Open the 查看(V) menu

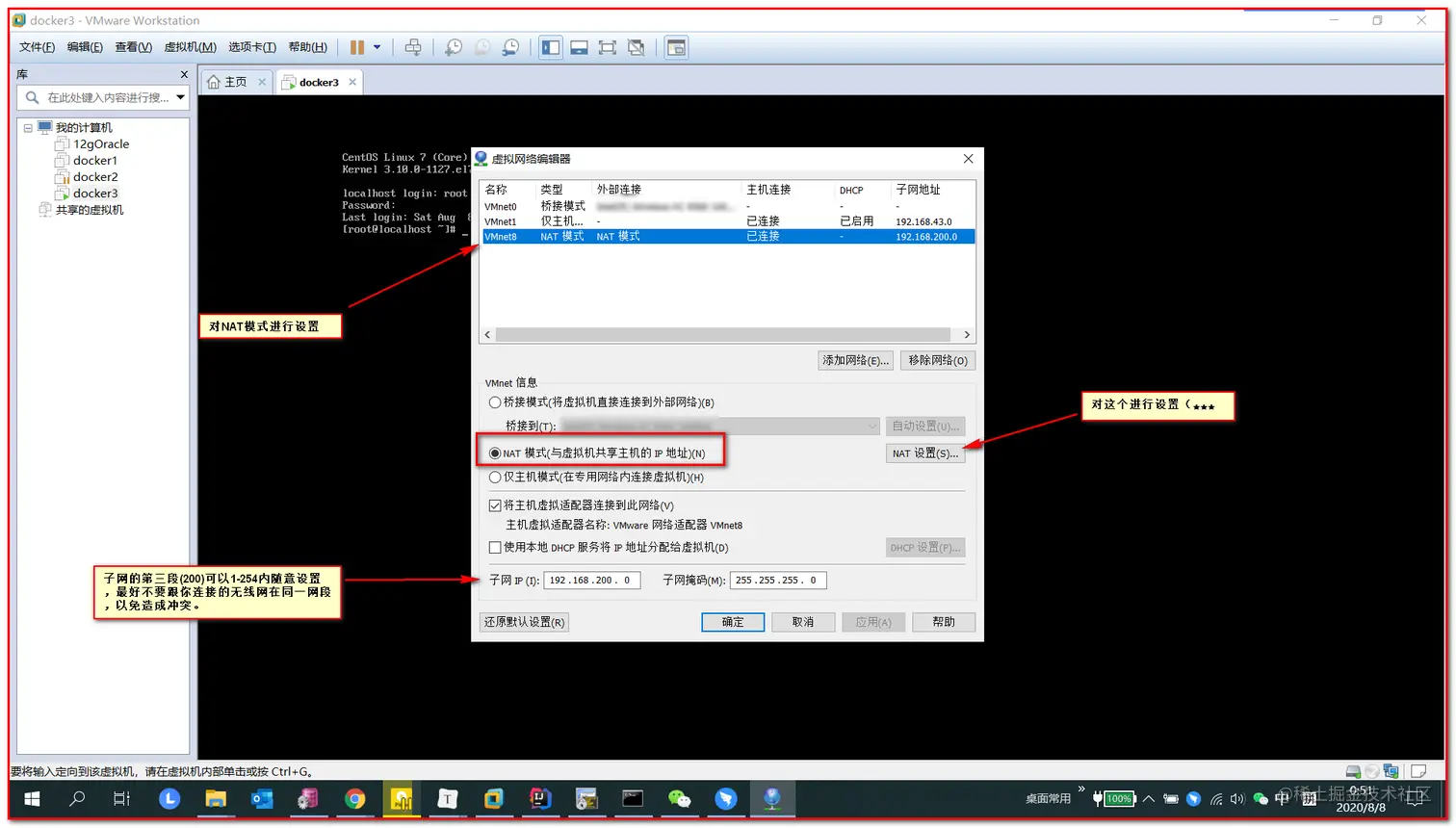click(134, 47)
